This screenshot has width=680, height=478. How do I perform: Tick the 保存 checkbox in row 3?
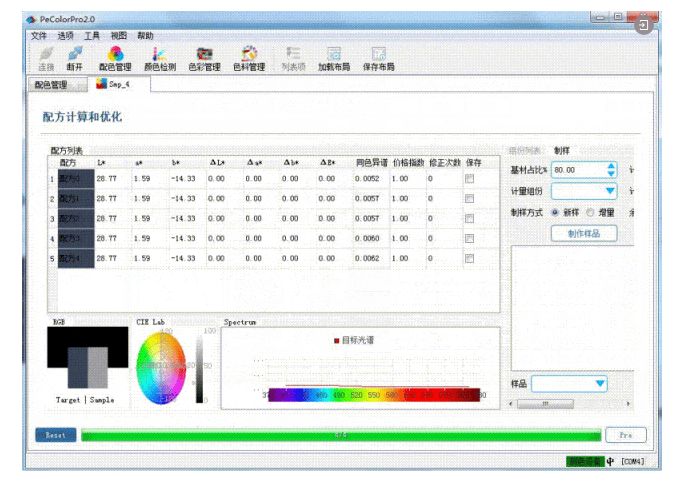click(469, 218)
